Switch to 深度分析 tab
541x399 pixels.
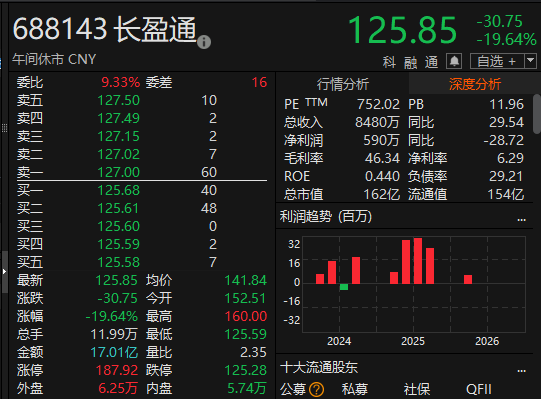coord(474,84)
